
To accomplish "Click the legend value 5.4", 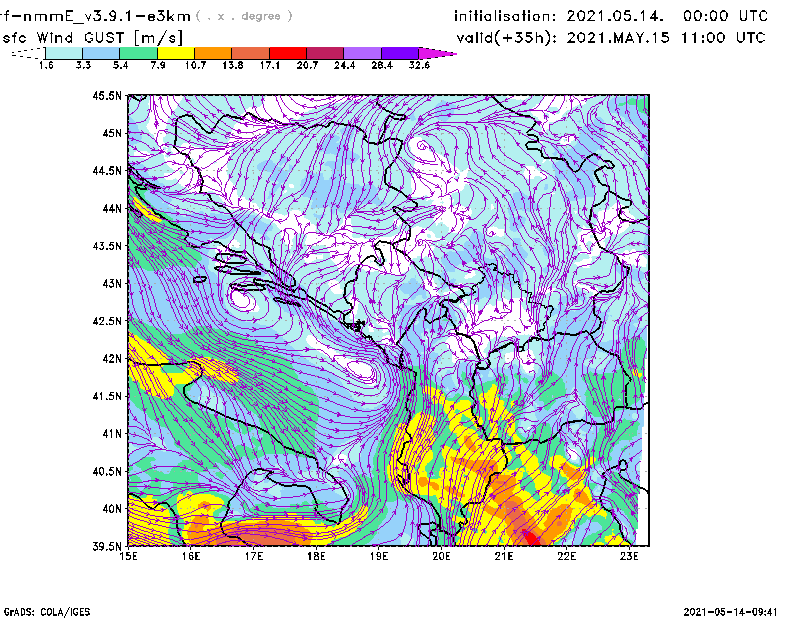I will (120, 65).
